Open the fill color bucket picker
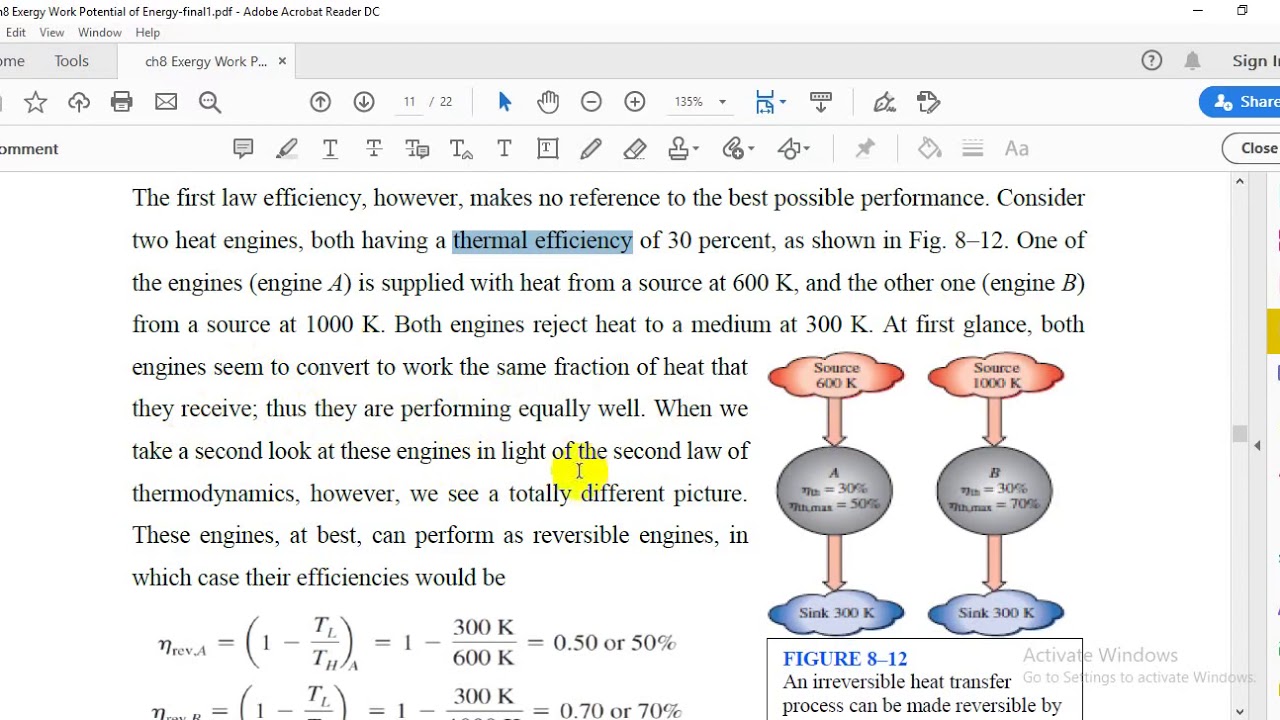Screen dimensions: 1280x720 pos(930,149)
